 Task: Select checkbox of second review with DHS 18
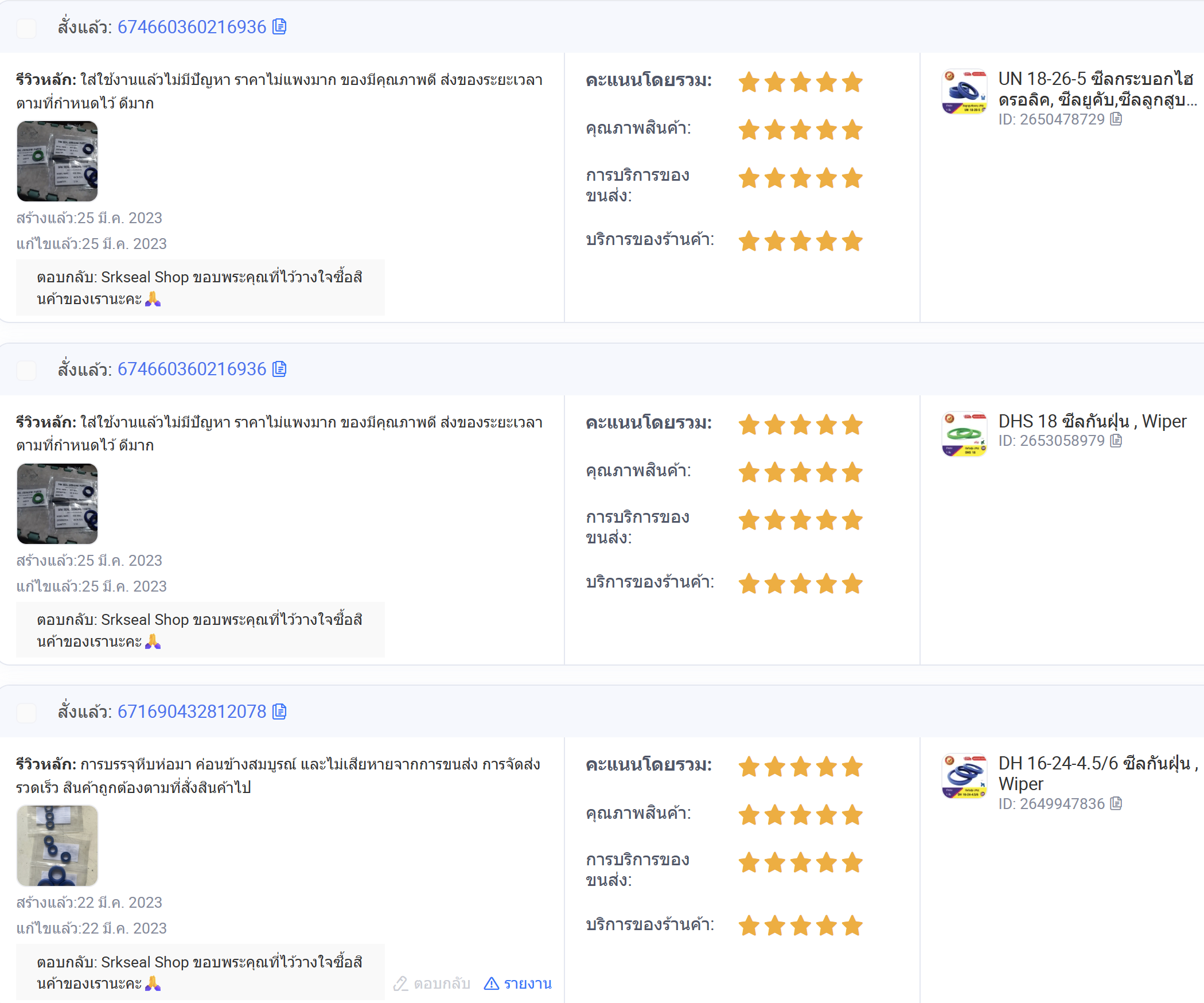(x=26, y=370)
